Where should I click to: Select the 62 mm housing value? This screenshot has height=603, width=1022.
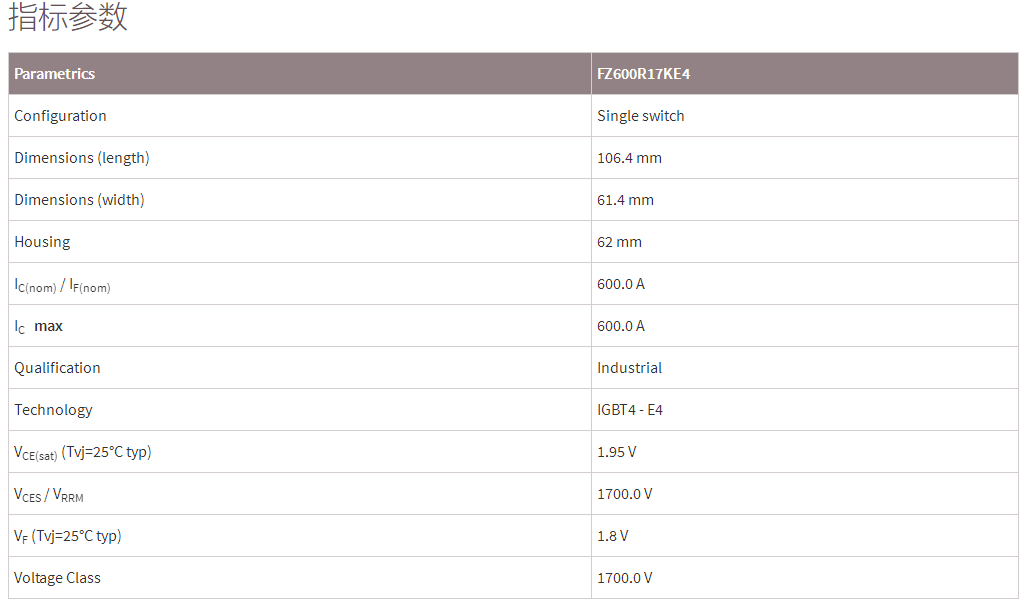(x=619, y=242)
